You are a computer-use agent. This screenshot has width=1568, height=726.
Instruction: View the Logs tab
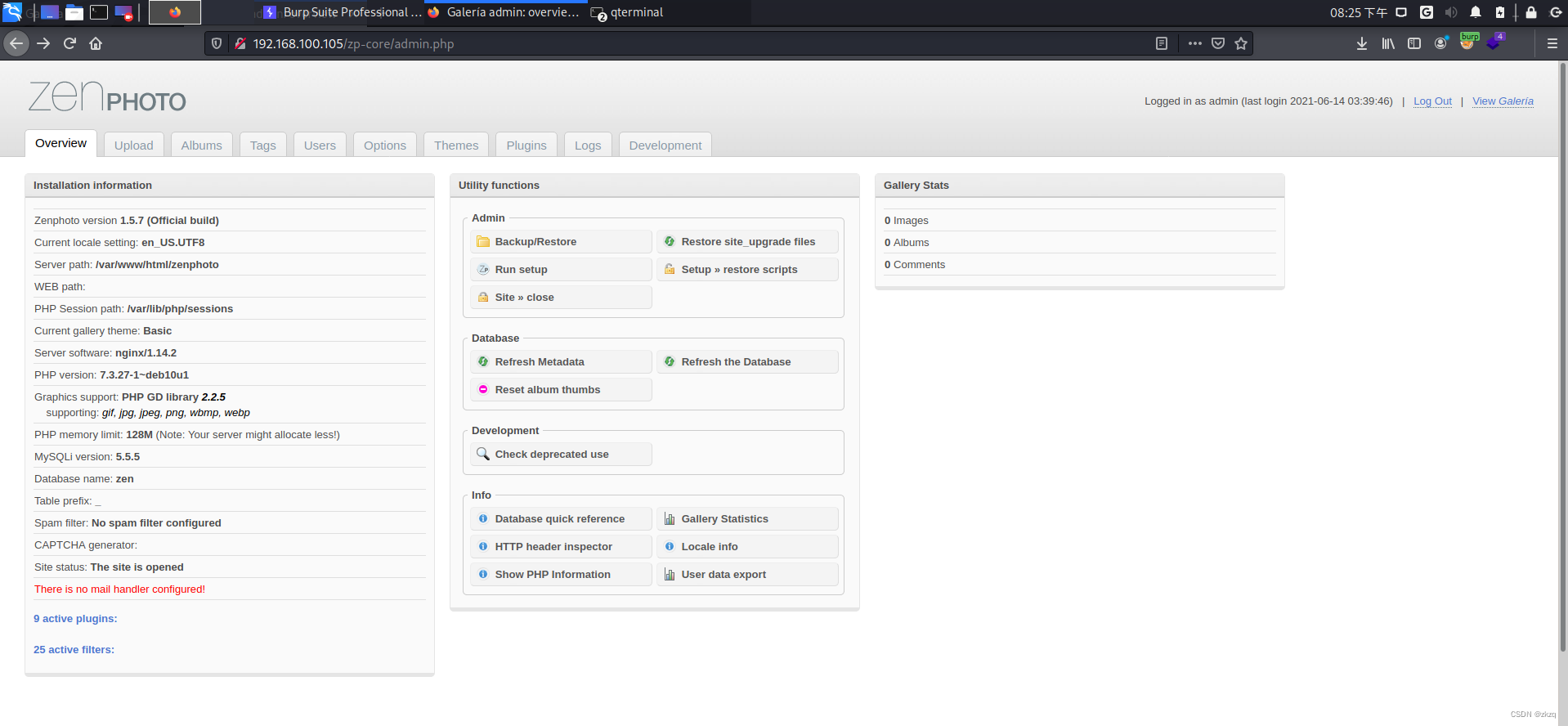tap(588, 145)
